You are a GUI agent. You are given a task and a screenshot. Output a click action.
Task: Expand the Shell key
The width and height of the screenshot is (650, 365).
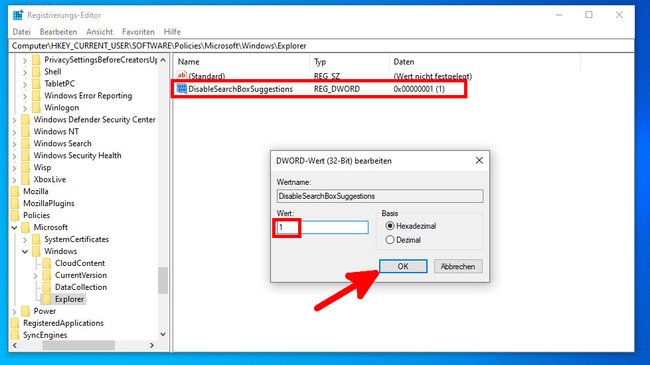pyautogui.click(x=25, y=72)
